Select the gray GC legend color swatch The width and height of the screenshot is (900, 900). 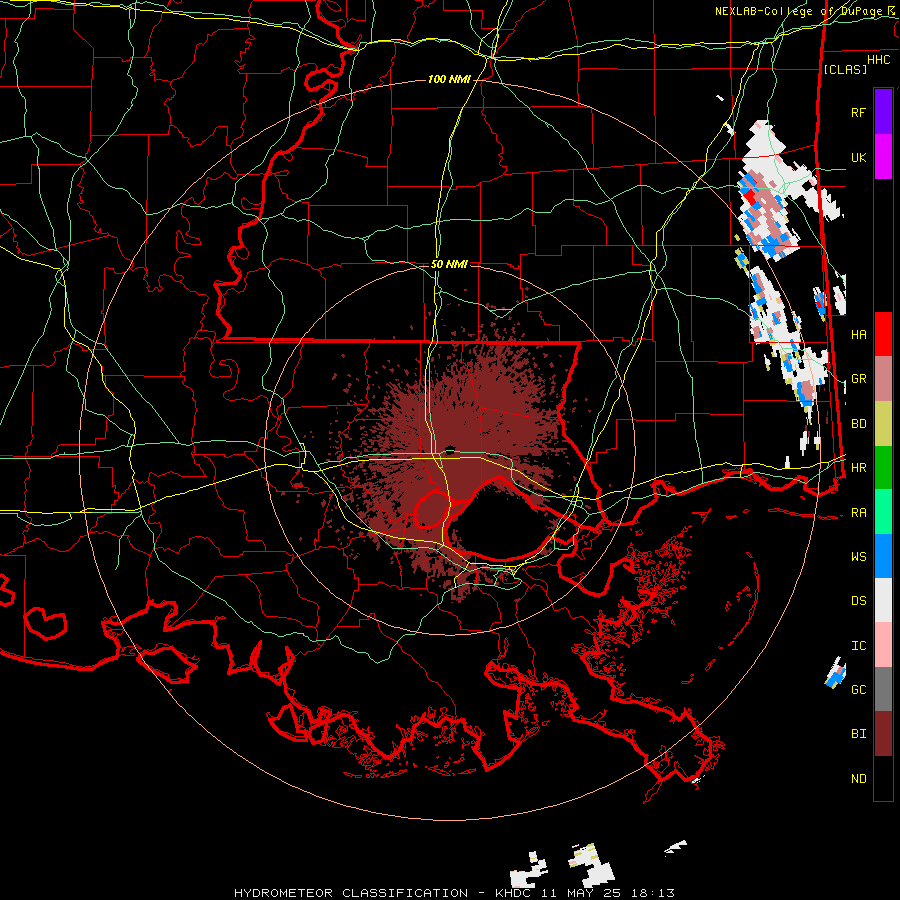click(x=883, y=689)
